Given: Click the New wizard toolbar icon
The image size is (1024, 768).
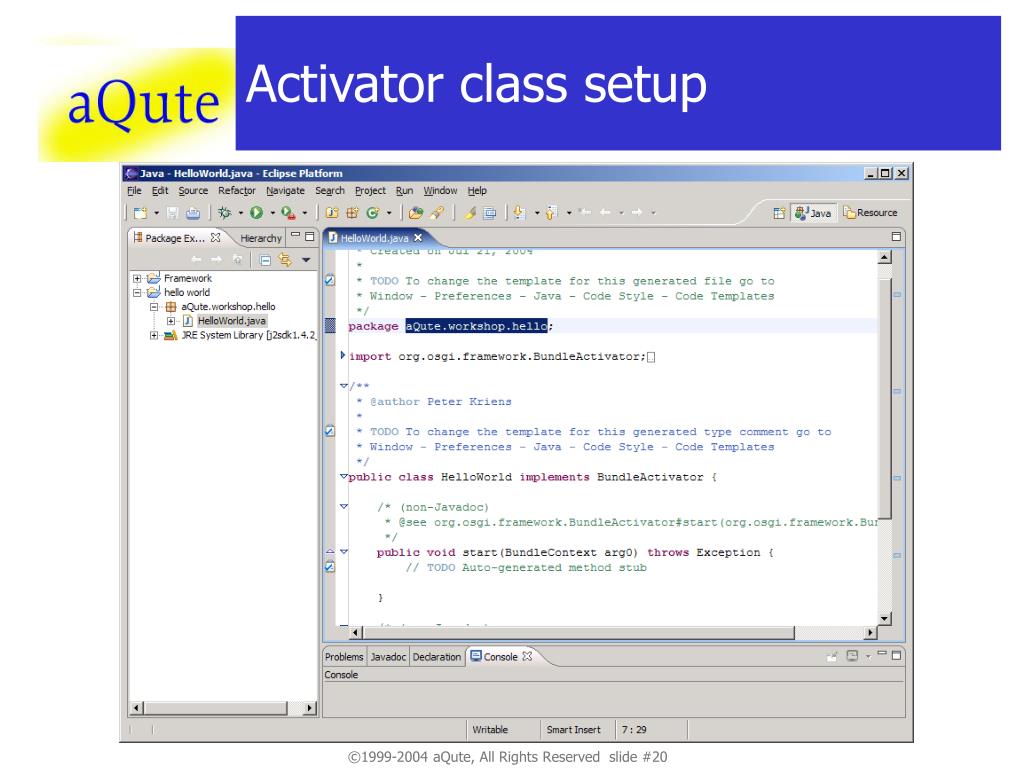Looking at the screenshot, I should coord(140,213).
